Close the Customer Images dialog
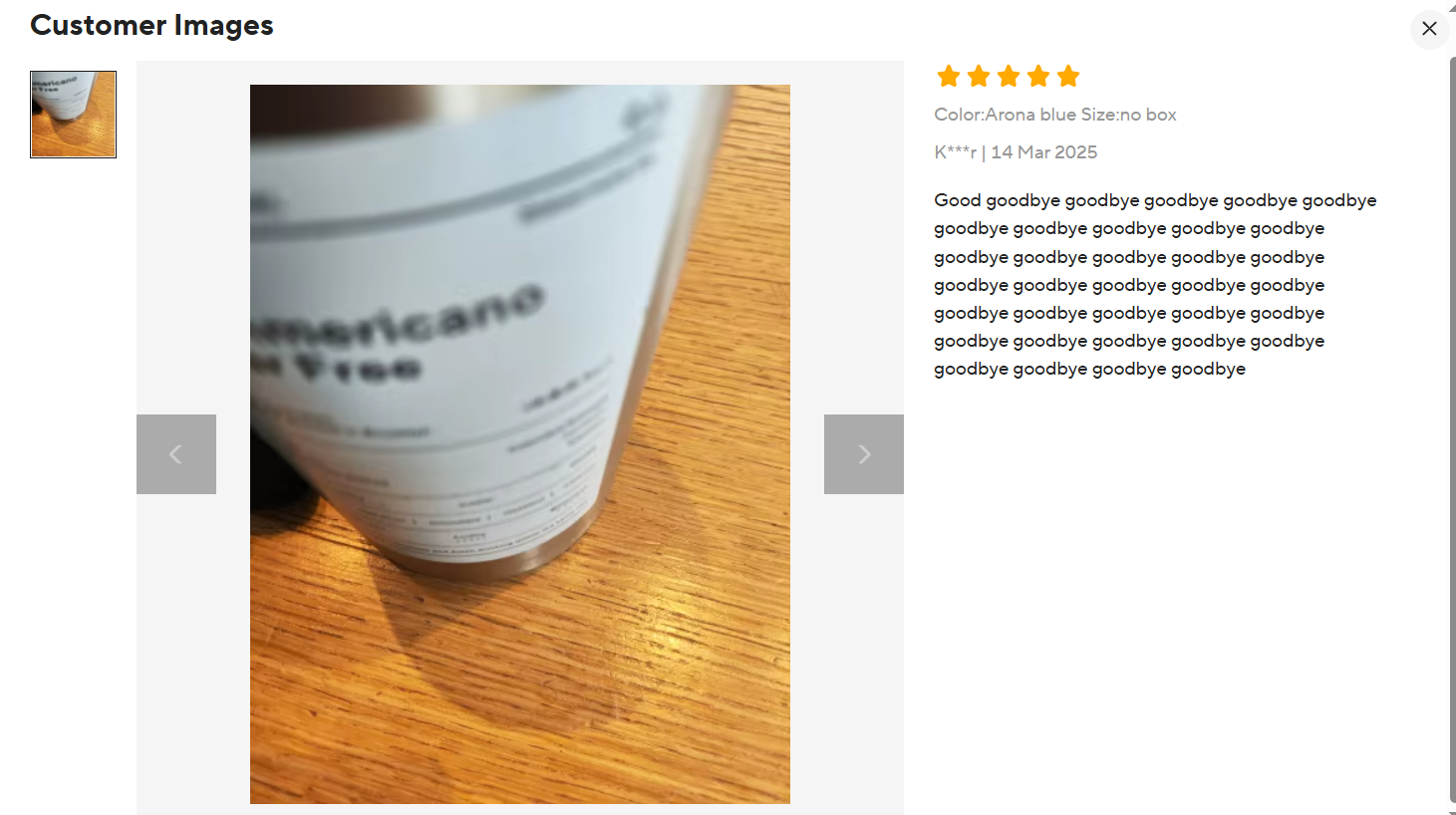The height and width of the screenshot is (815, 1456). [1429, 29]
